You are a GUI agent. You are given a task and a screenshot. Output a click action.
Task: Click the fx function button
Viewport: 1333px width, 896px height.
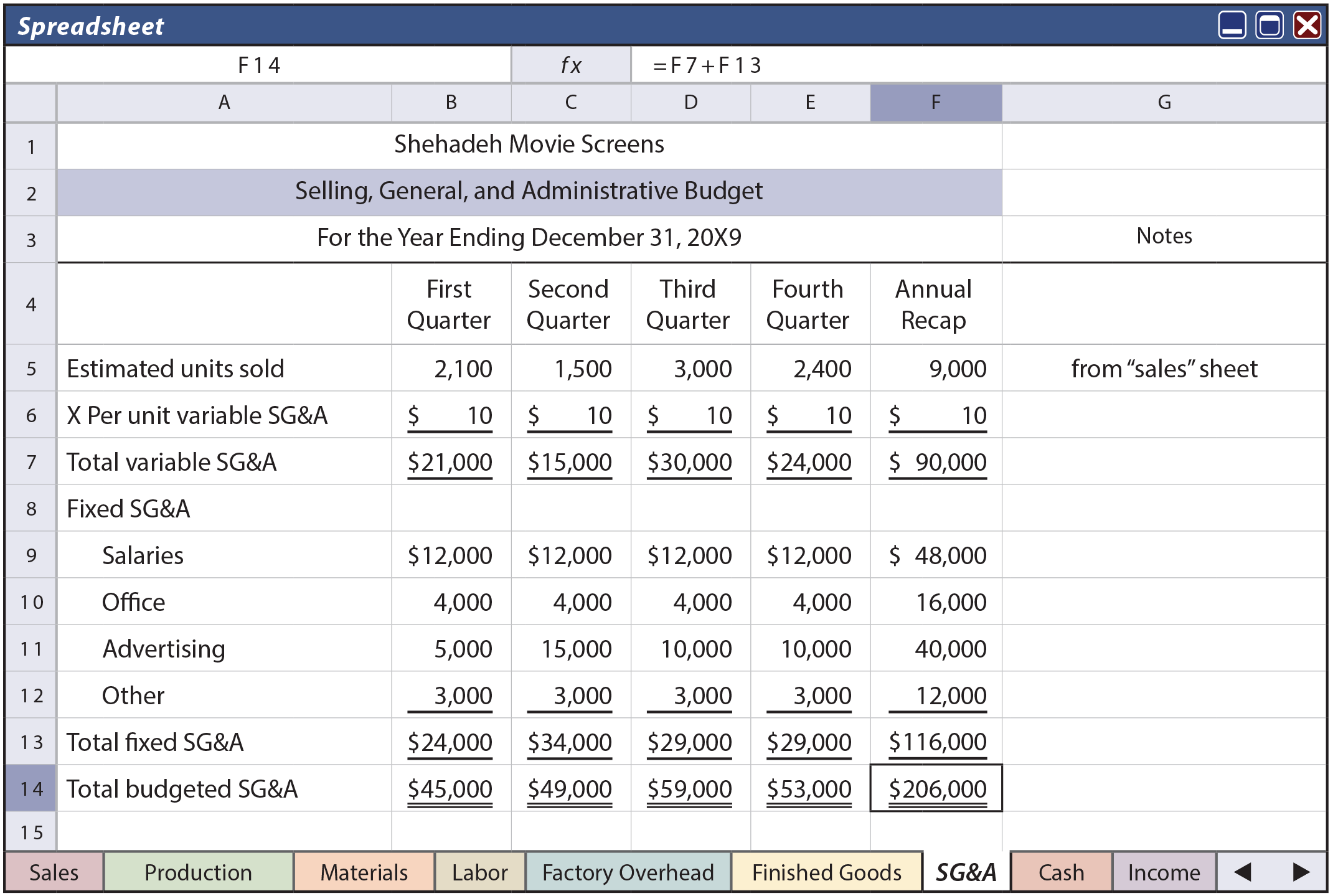tap(571, 65)
